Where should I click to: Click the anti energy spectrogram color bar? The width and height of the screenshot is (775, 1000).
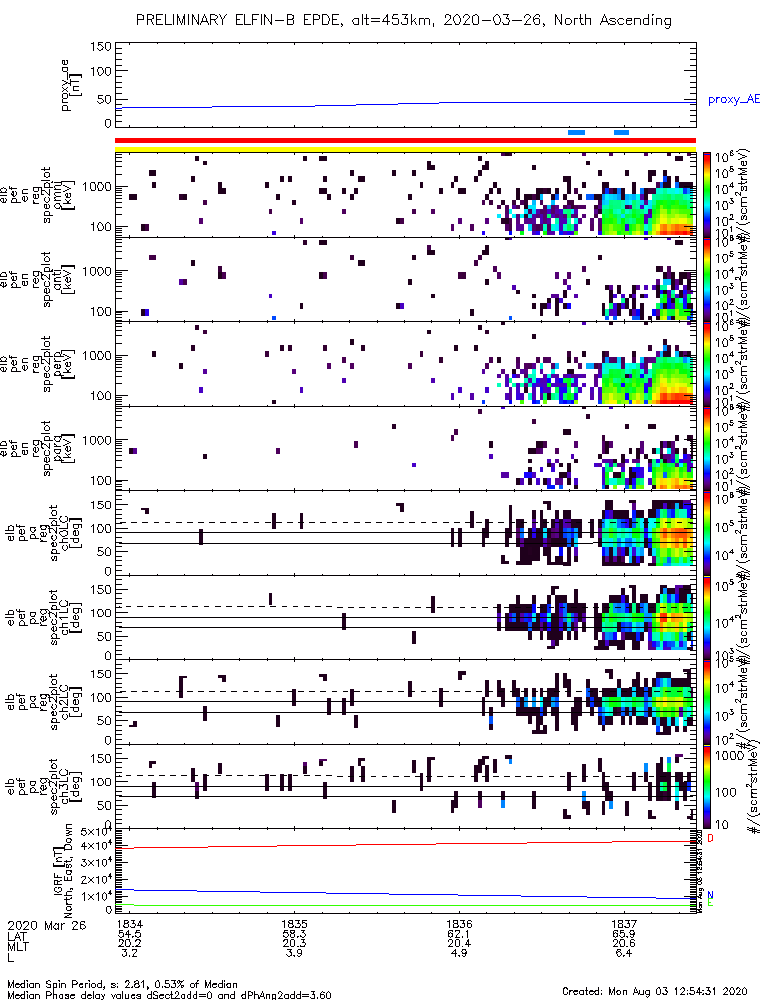707,279
